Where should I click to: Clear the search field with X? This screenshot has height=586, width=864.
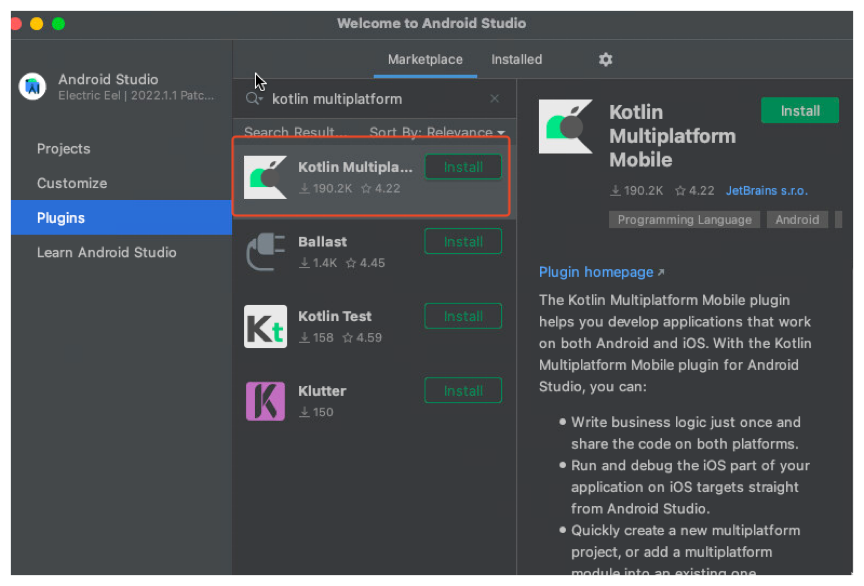coord(494,99)
